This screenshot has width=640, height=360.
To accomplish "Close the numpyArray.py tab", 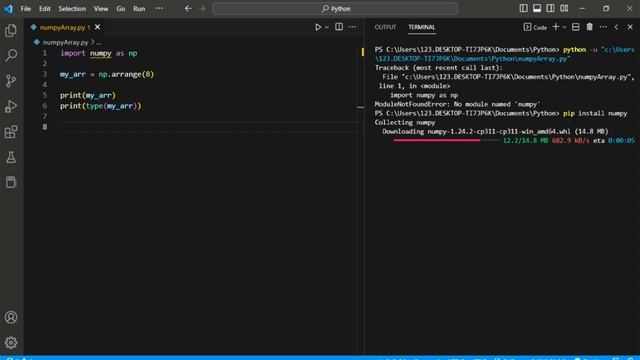I will pos(98,27).
